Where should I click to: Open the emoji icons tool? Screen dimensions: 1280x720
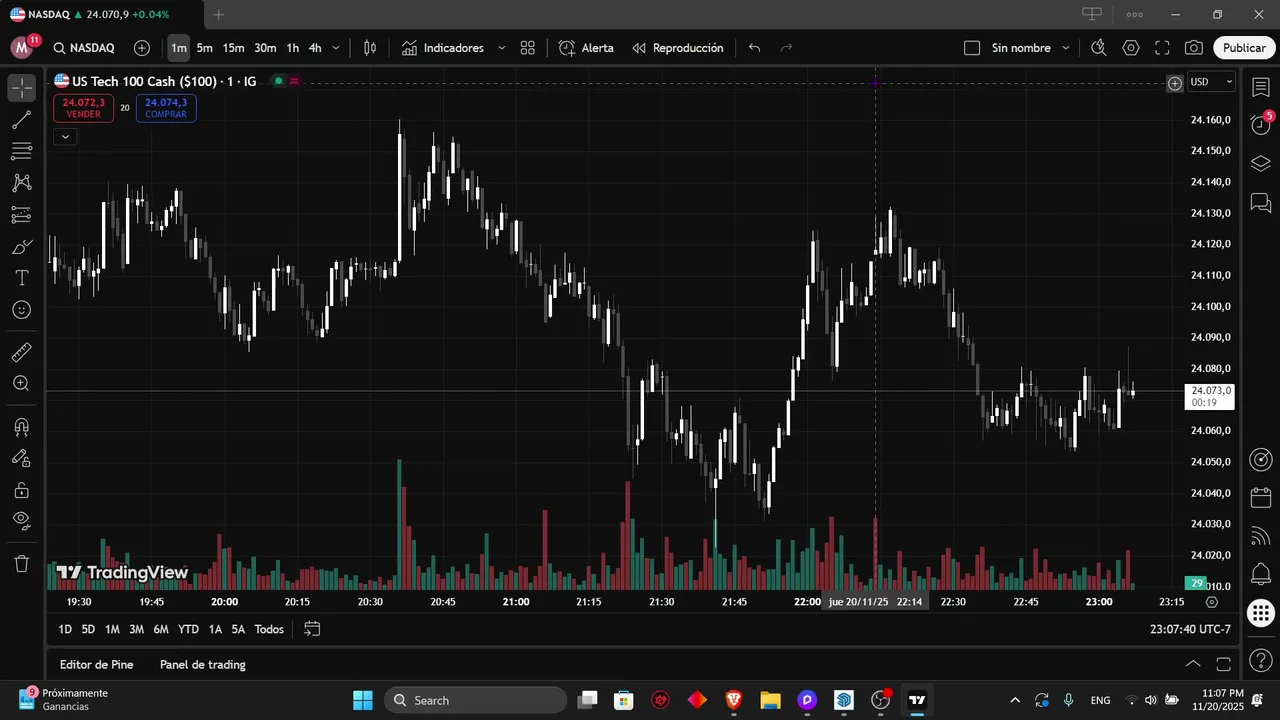pos(21,310)
